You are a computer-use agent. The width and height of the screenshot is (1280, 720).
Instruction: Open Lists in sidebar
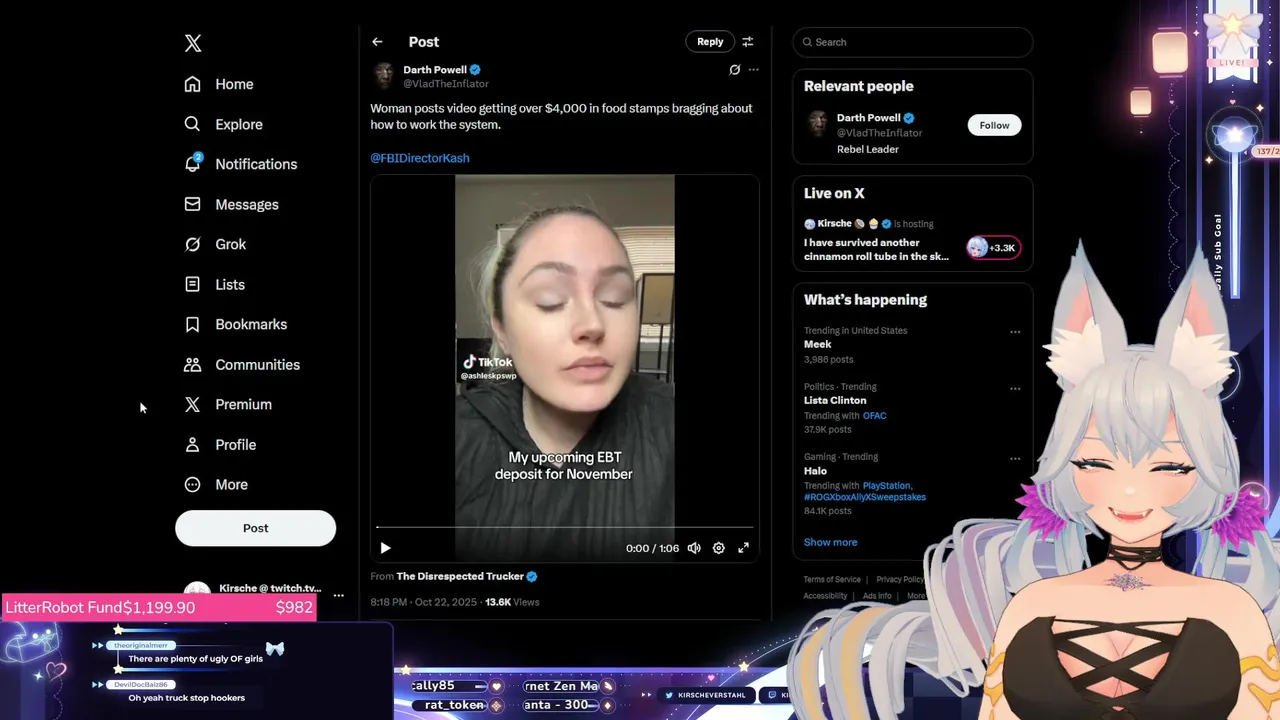pos(214,284)
